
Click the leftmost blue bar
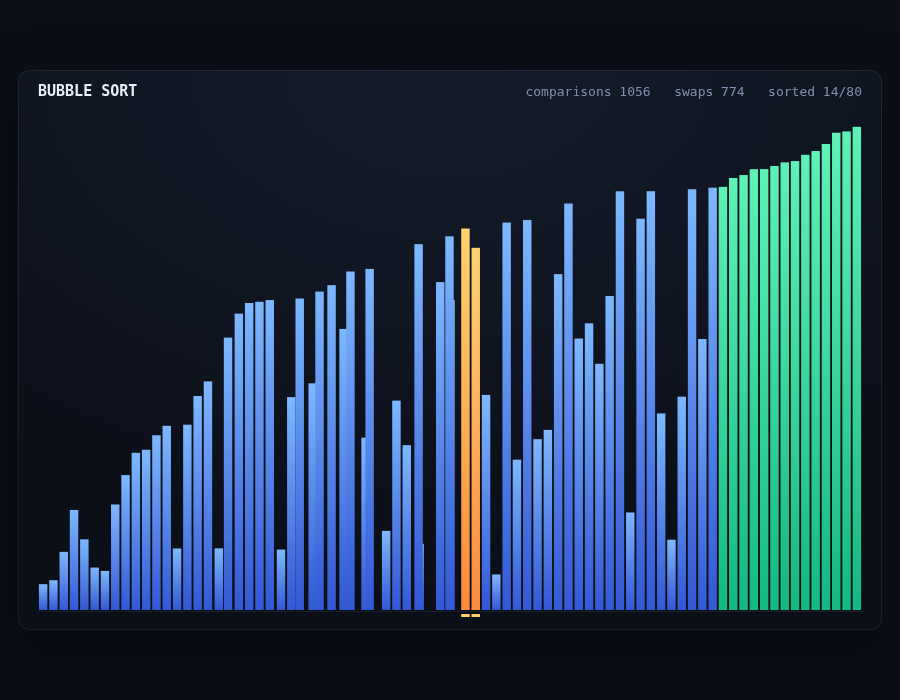coord(43,597)
